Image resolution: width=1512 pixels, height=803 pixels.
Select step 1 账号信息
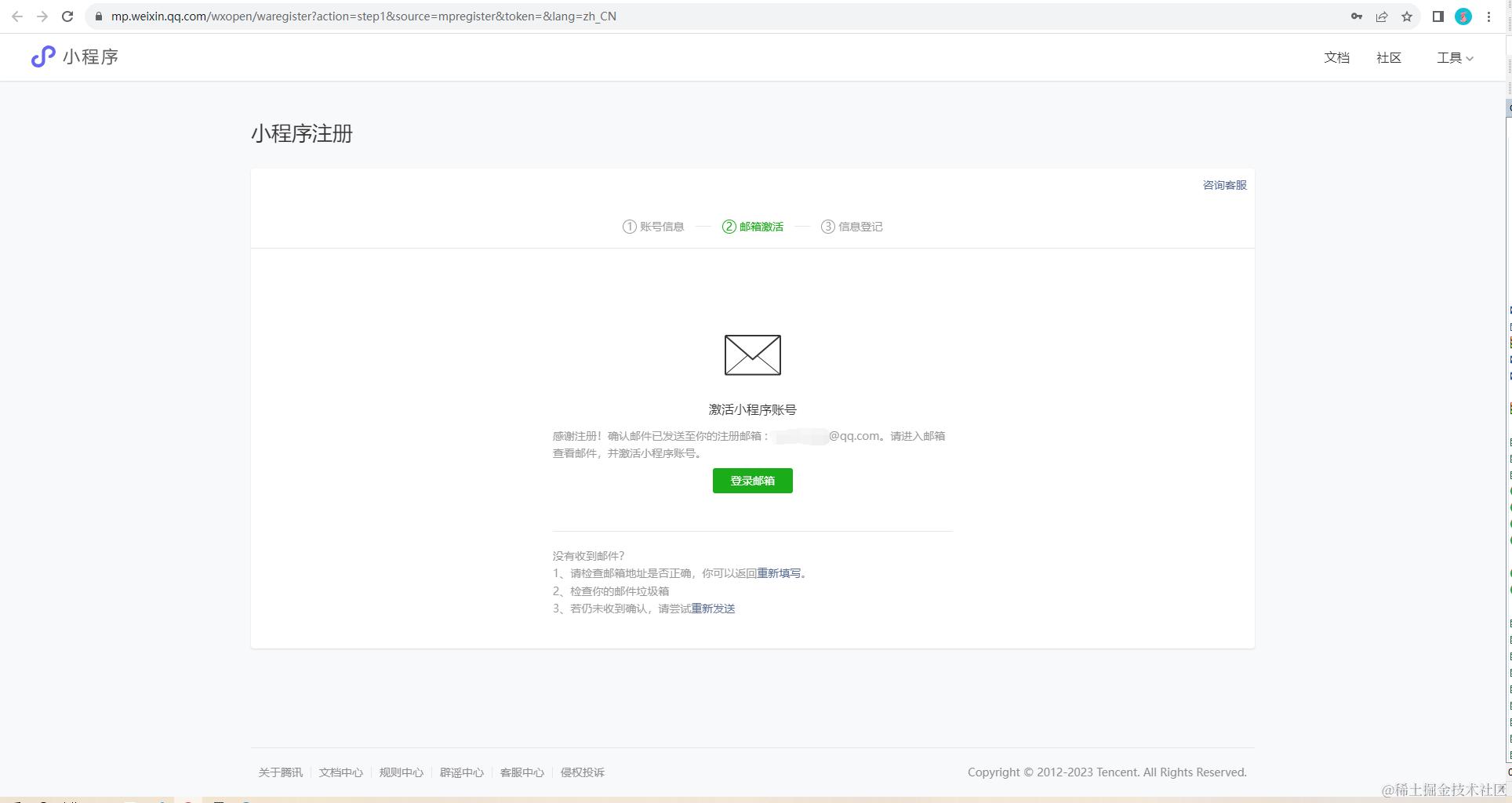pos(653,227)
